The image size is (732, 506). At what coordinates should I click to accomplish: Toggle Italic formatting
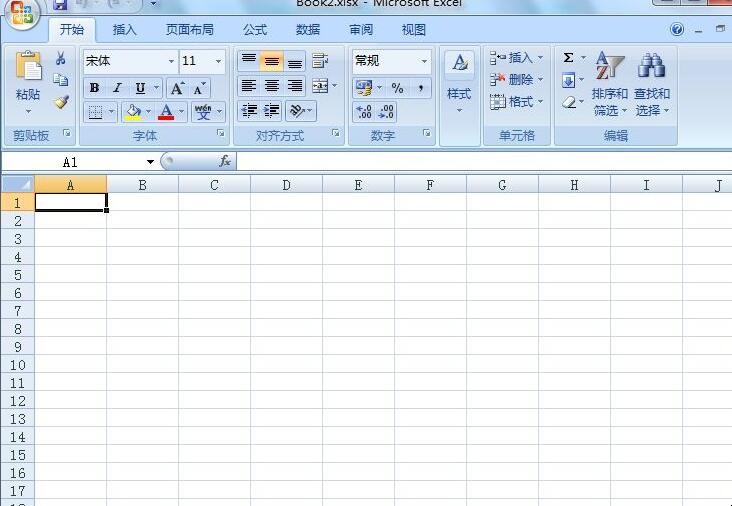[117, 88]
